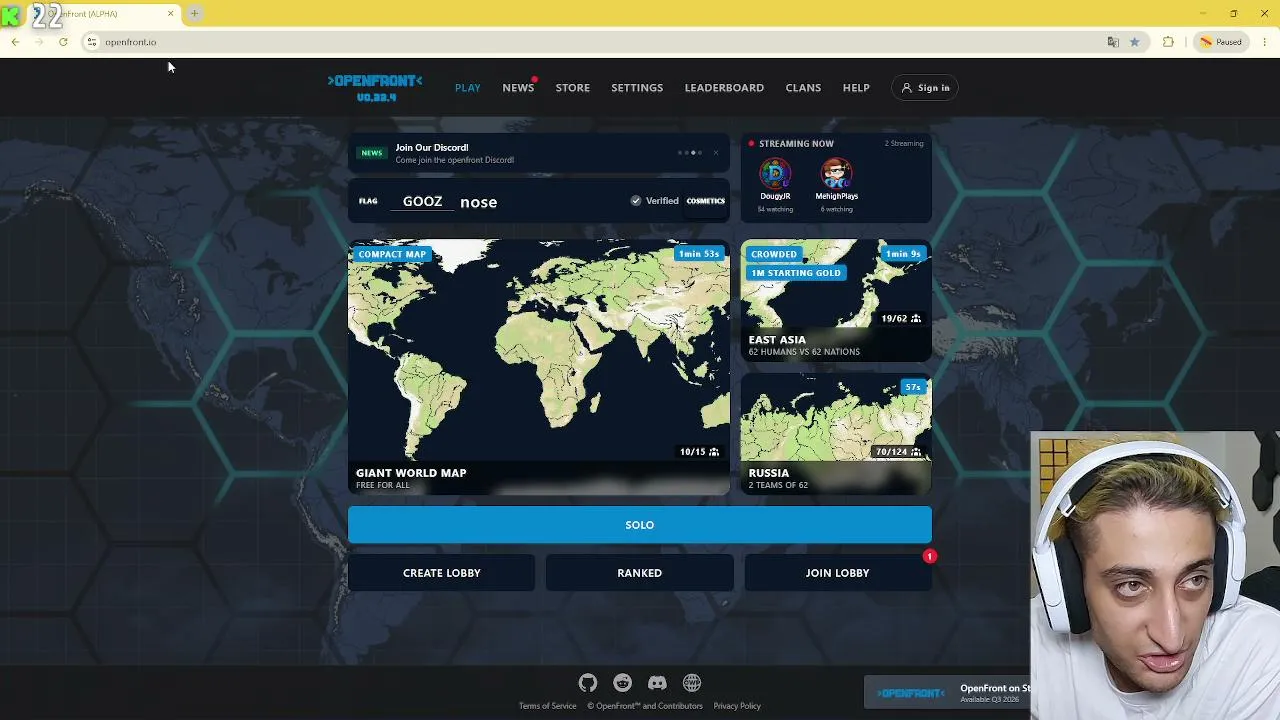Image resolution: width=1280 pixels, height=720 pixels.
Task: Toggle the Verified checkmark
Action: point(636,201)
